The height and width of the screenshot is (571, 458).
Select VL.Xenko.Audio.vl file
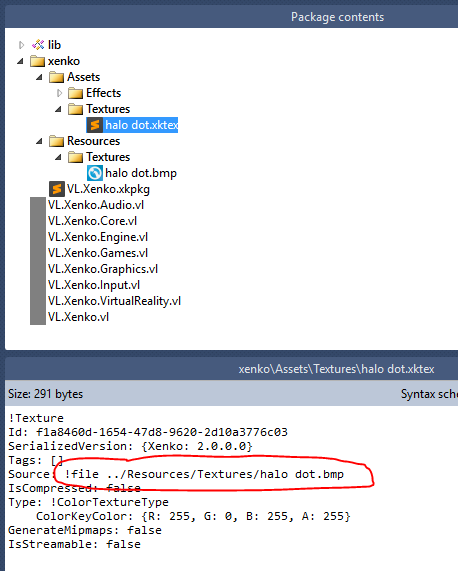coord(96,205)
